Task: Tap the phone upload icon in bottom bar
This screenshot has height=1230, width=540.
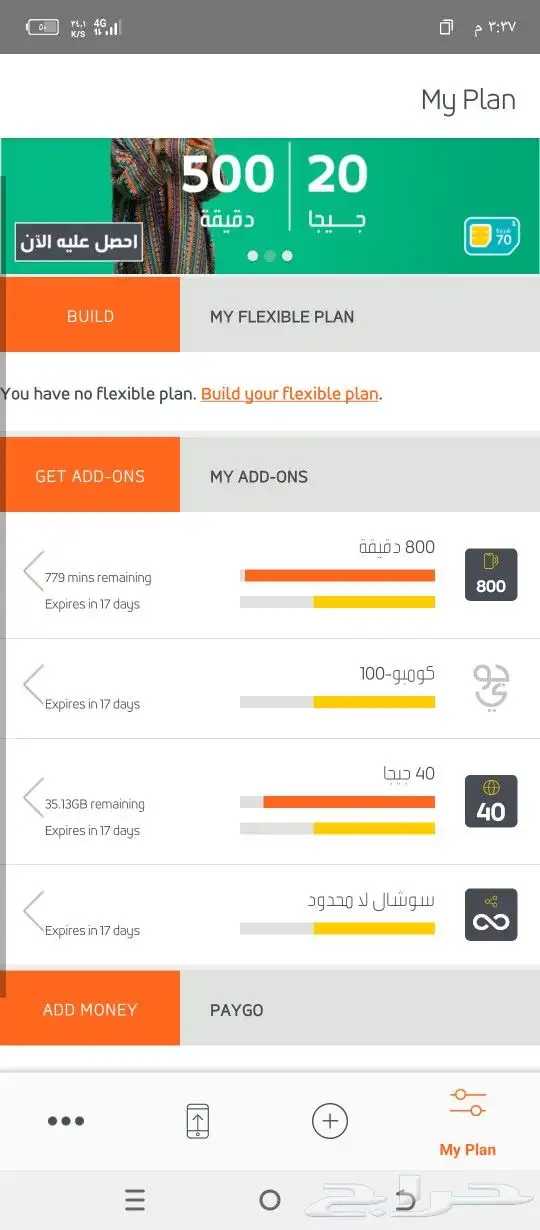Action: [x=198, y=1121]
